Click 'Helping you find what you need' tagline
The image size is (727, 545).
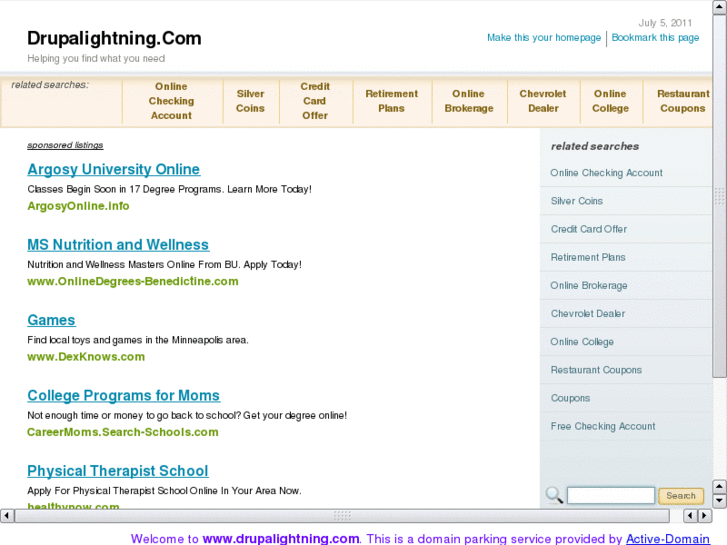tap(96, 58)
